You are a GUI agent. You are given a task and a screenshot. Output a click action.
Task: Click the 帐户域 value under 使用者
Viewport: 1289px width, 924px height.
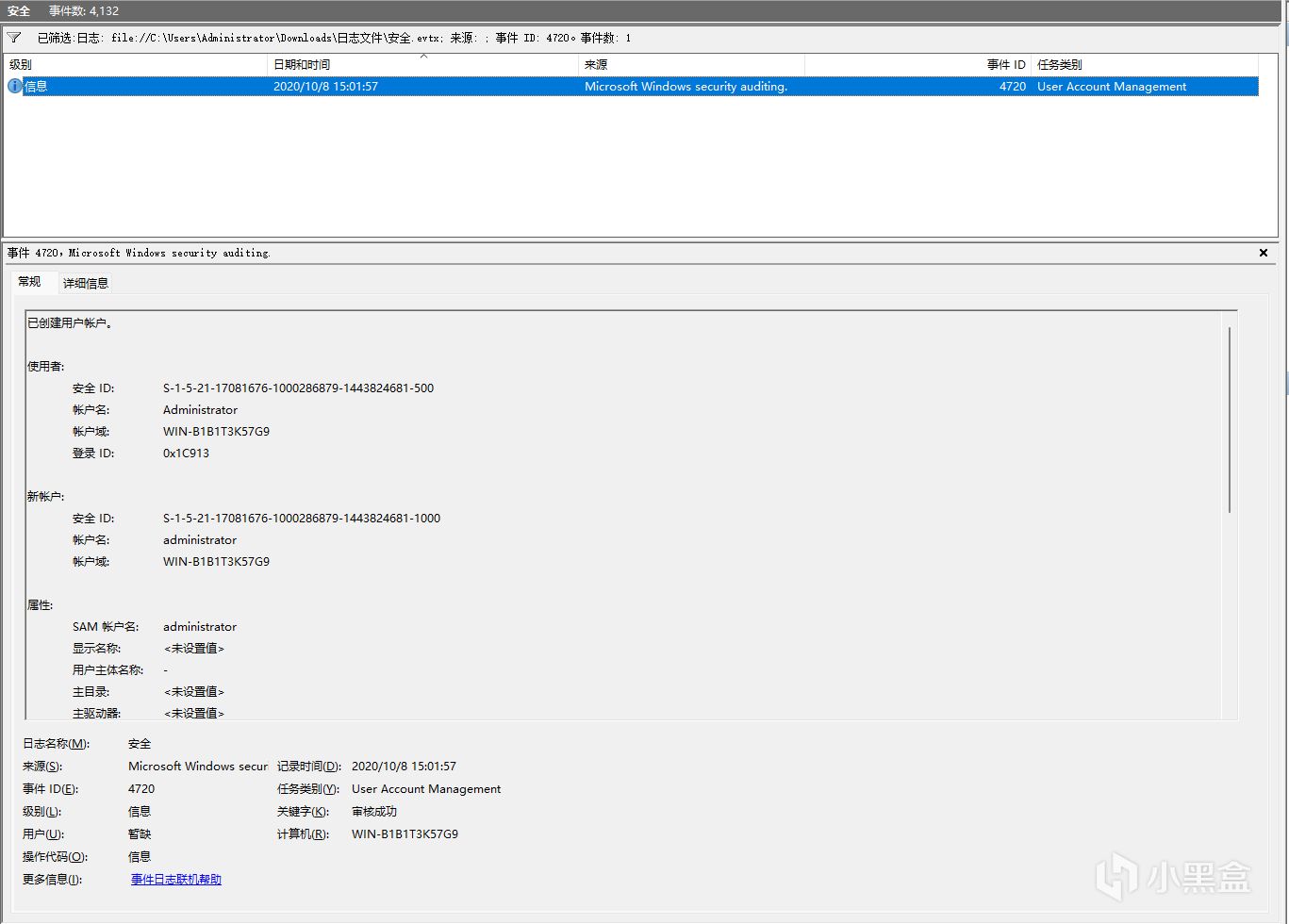[216, 432]
